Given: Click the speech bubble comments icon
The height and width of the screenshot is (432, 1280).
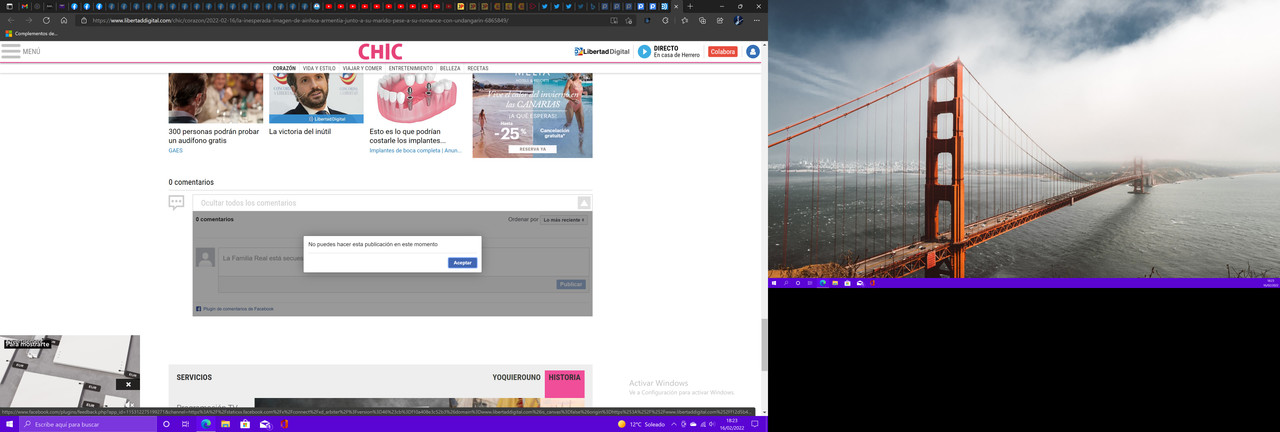Looking at the screenshot, I should pos(176,202).
